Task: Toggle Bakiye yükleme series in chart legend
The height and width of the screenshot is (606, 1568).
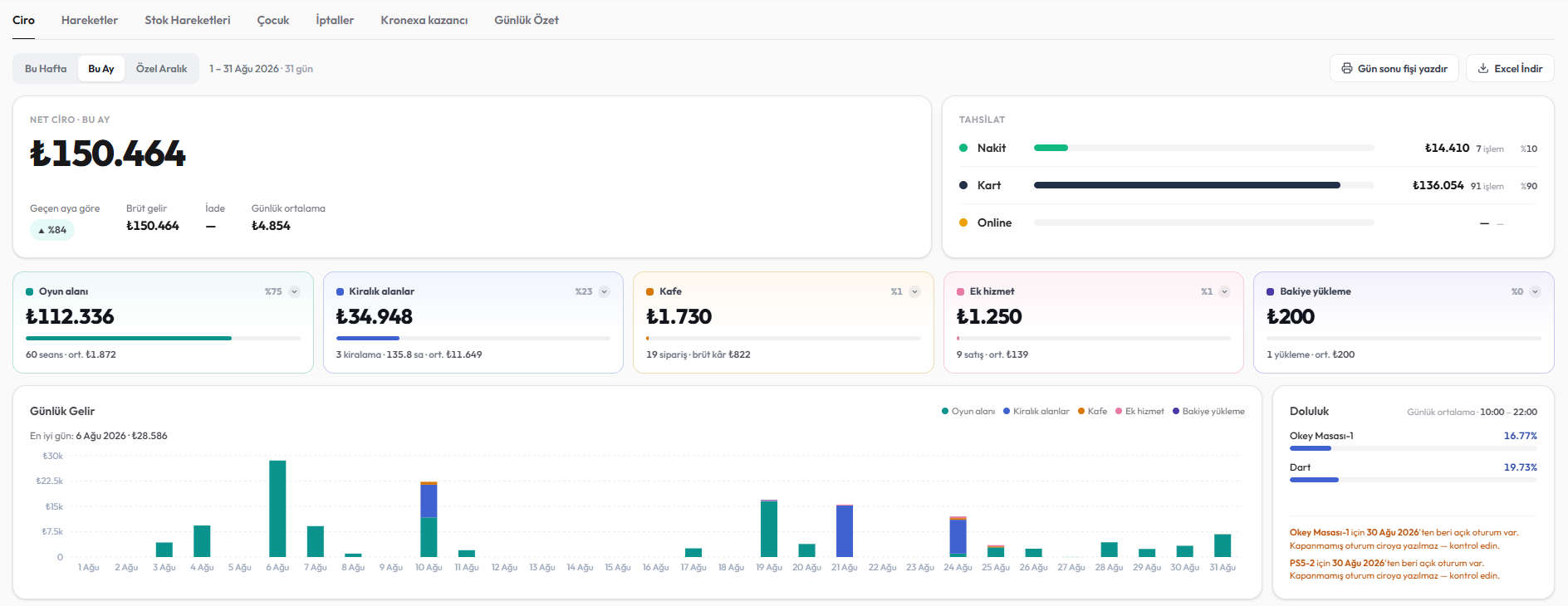Action: (x=1208, y=411)
